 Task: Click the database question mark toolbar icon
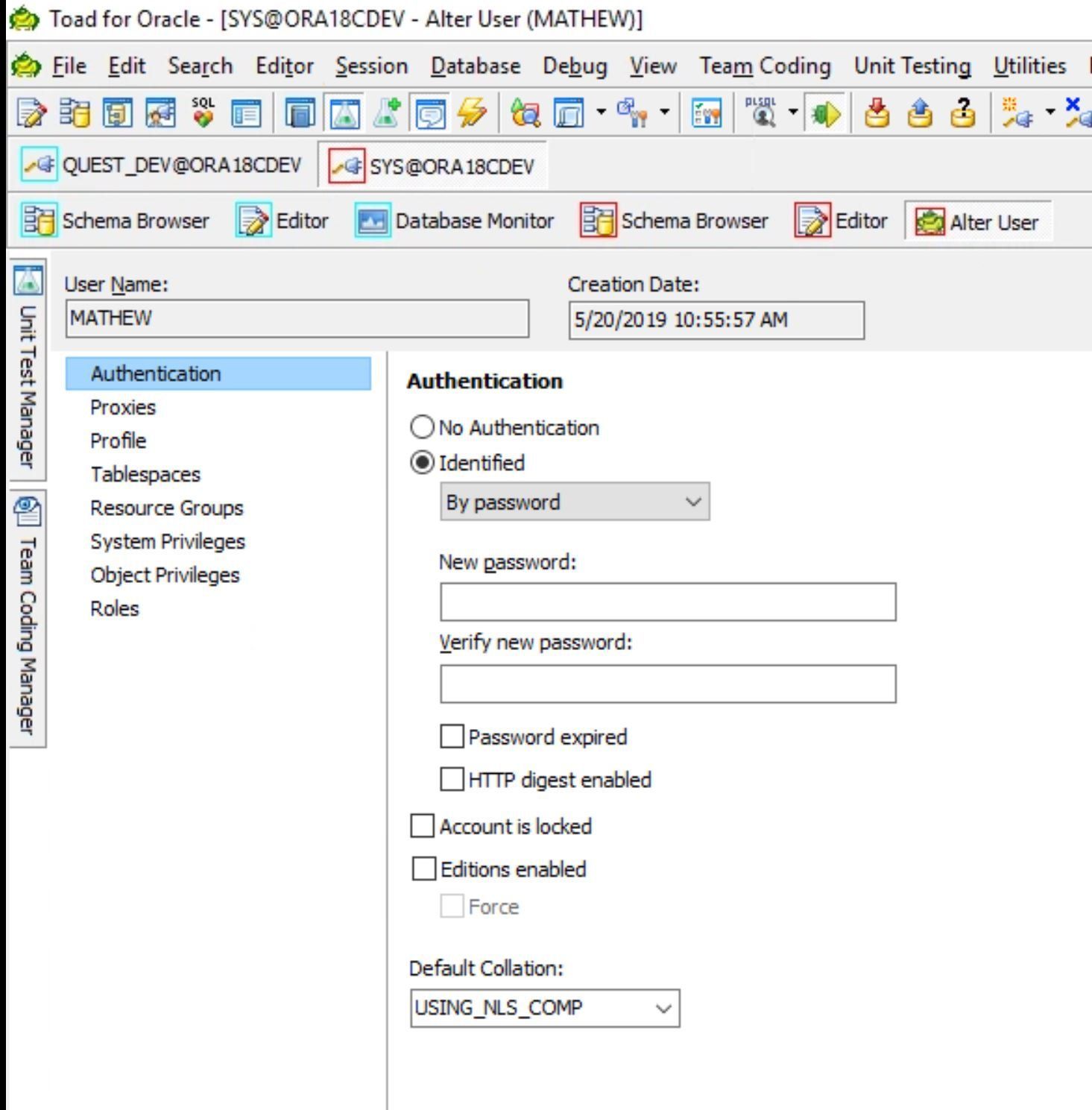click(x=963, y=113)
